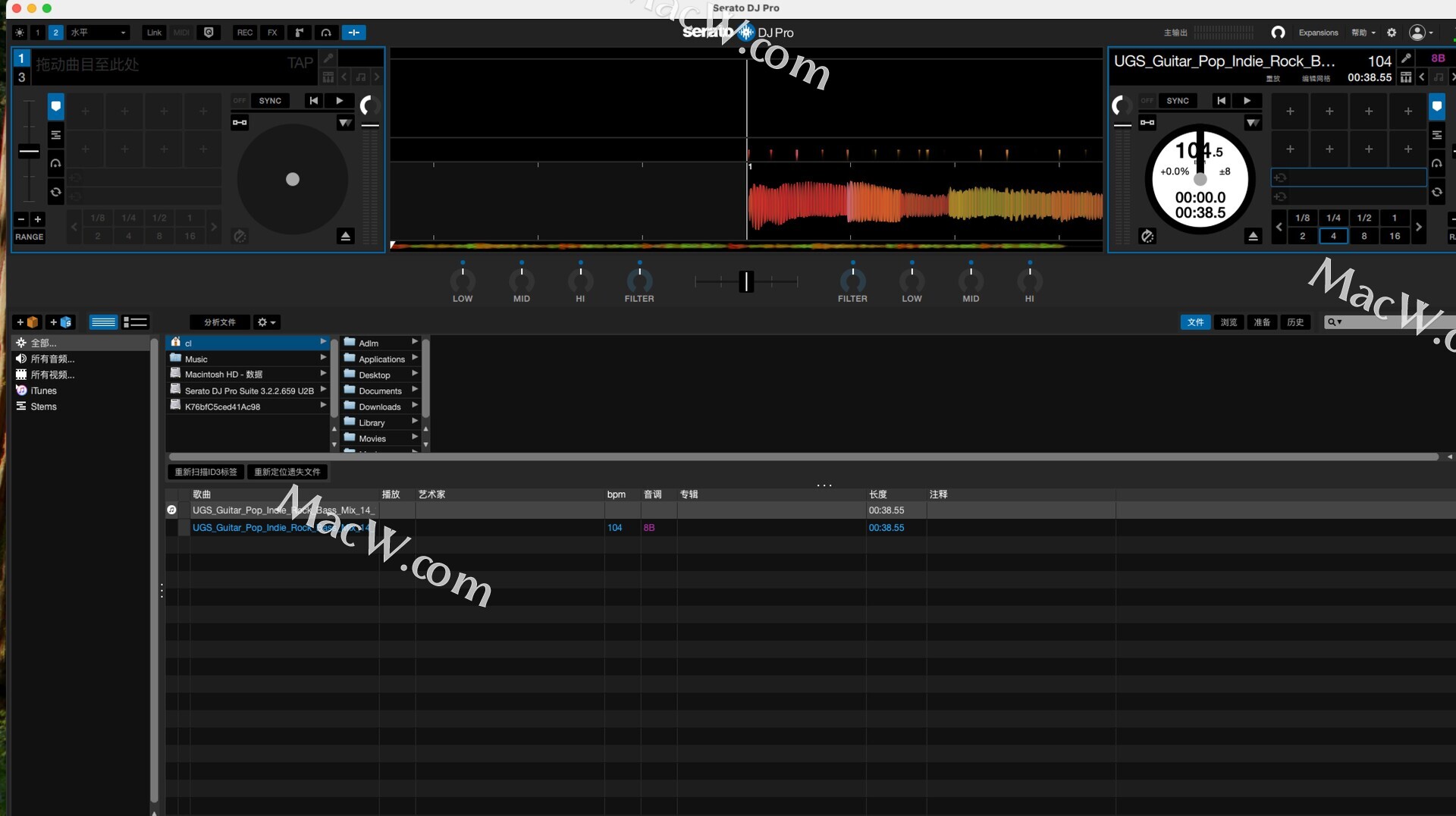Click 重新扫描ID3标签 rescan ID3 tags button
The height and width of the screenshot is (816, 1456).
click(x=206, y=472)
